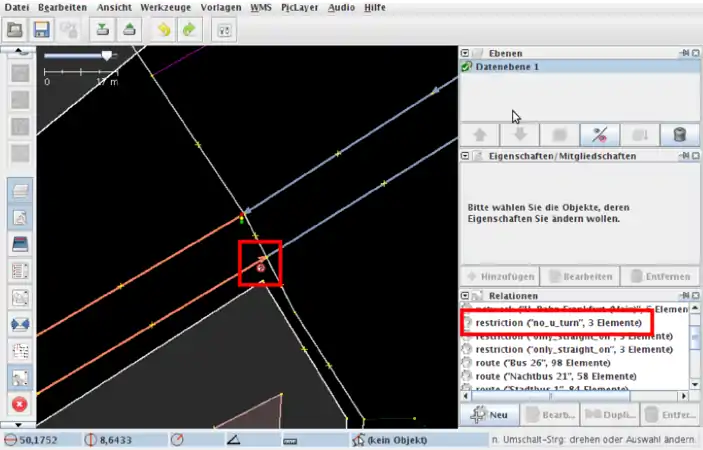Open the Vorlagen menu
This screenshot has height=450, width=703.
(219, 7)
